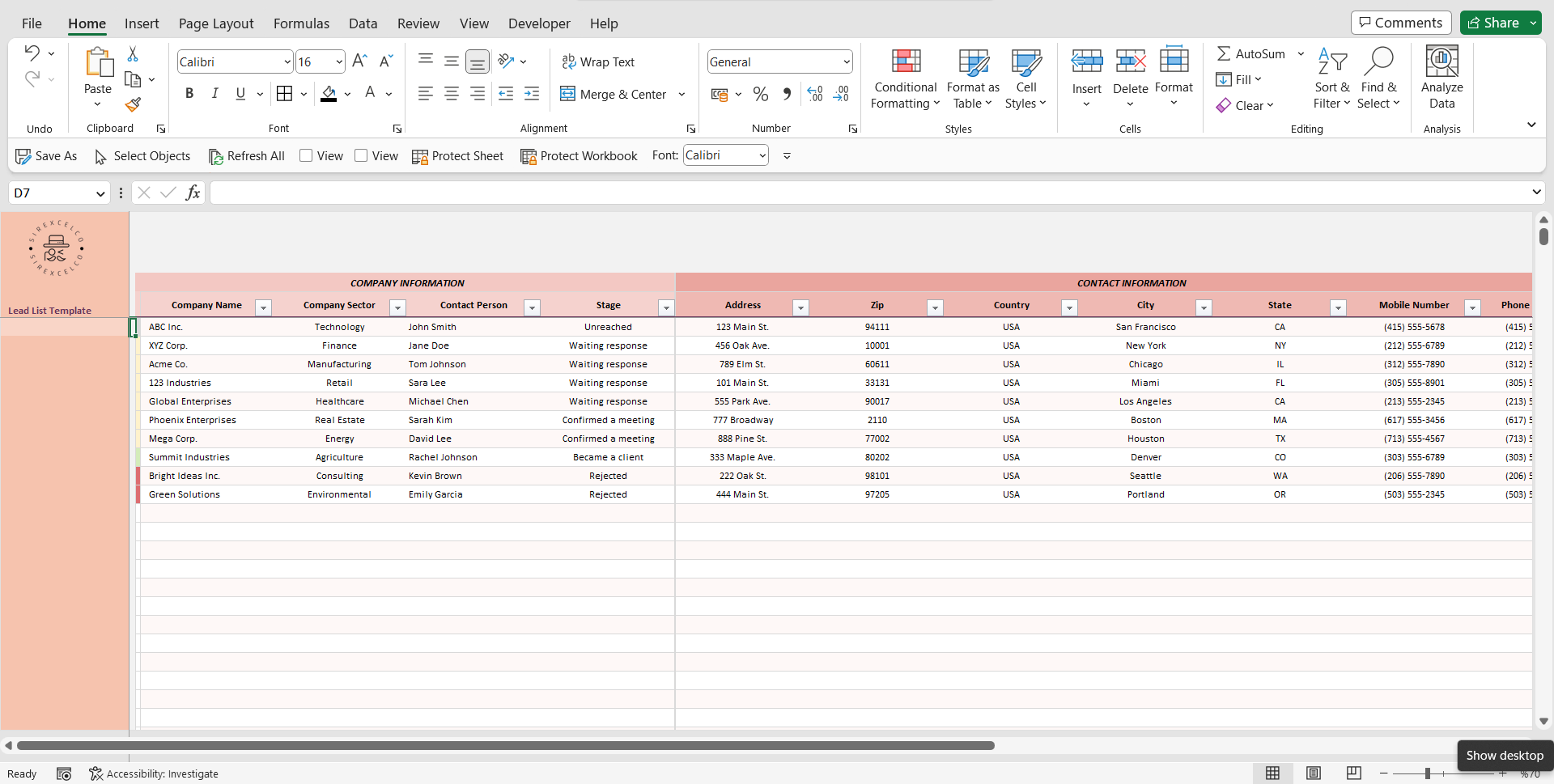The image size is (1554, 784).
Task: Open the Formulas ribbon tab
Action: click(x=301, y=23)
